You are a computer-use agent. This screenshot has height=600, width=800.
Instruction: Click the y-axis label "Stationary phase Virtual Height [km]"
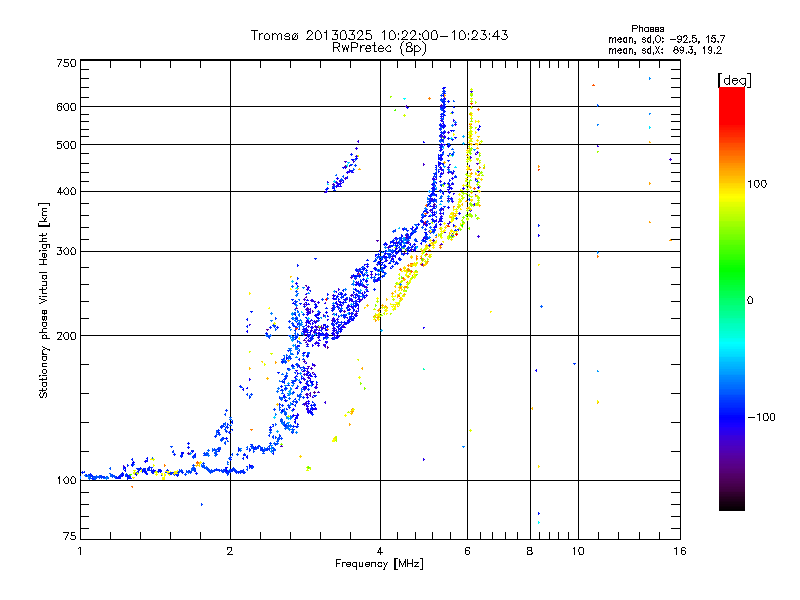click(44, 300)
